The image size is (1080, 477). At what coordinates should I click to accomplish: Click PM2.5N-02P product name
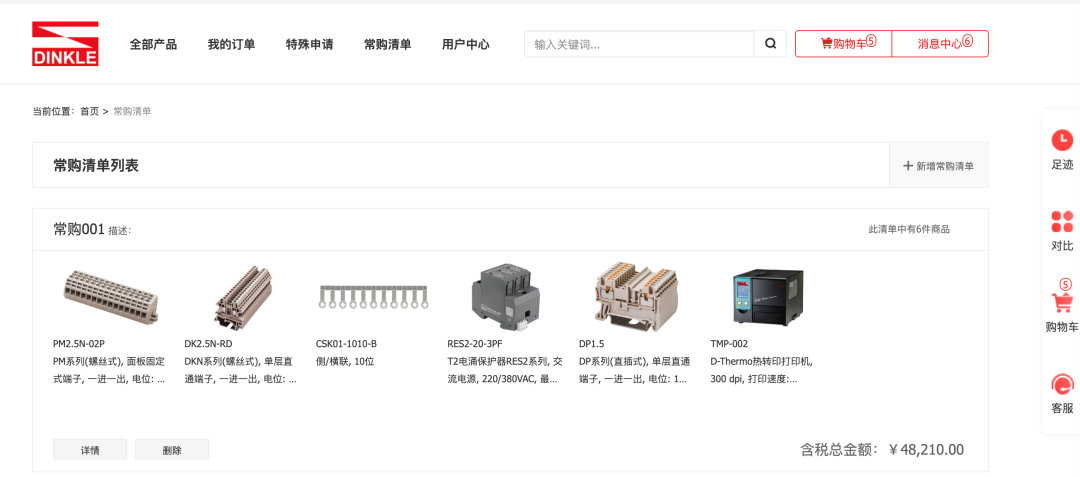[79, 344]
